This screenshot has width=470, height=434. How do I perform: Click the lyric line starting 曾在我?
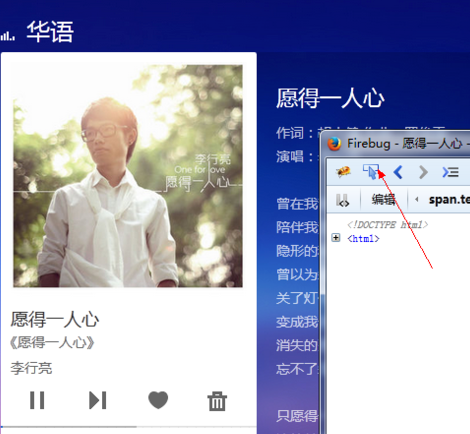[x=297, y=204]
